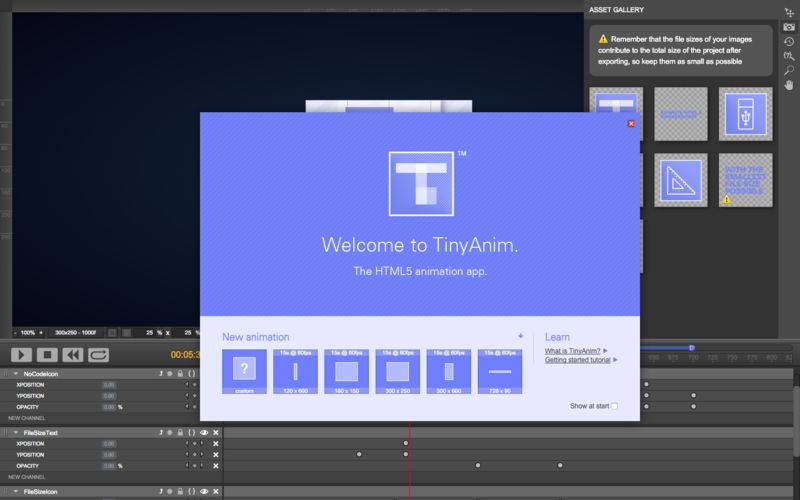Screen dimensions: 800x500
Task: Click the round dot icon on NoCodeIcon layer
Action: [170, 374]
